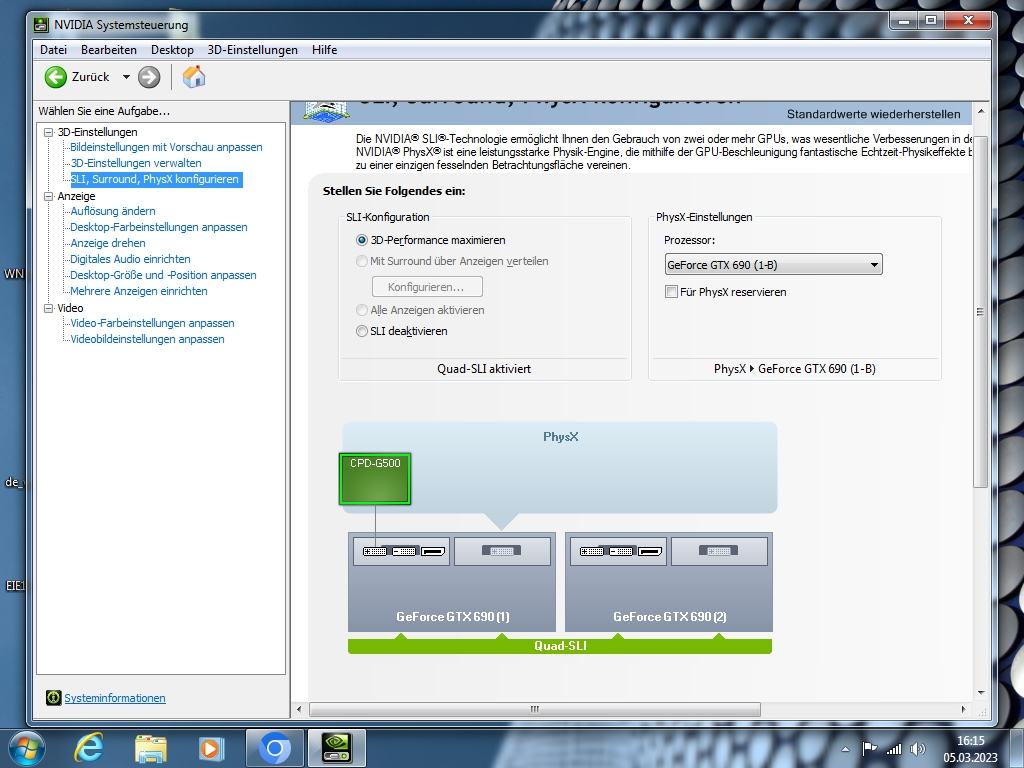Image resolution: width=1024 pixels, height=768 pixels.
Task: Open the Hilfe menu
Action: click(325, 50)
